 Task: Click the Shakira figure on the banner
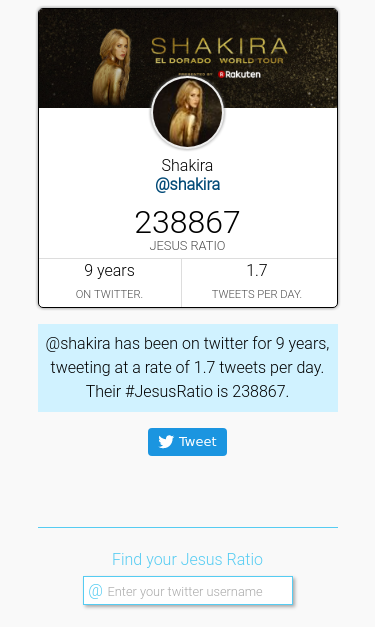pyautogui.click(x=112, y=67)
